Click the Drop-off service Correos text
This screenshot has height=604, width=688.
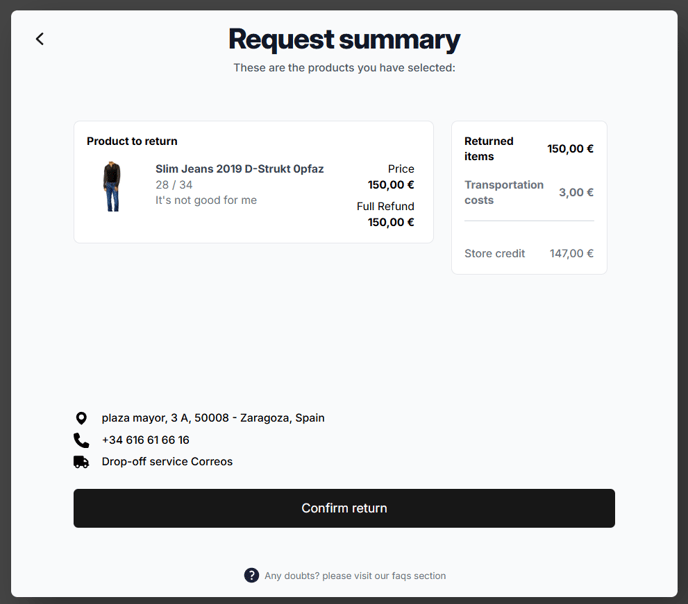[x=167, y=461]
